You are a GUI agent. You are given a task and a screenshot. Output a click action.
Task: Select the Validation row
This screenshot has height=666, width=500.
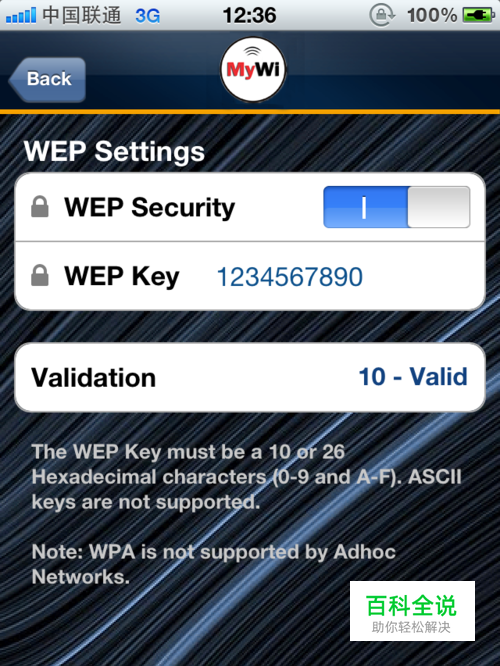point(250,377)
